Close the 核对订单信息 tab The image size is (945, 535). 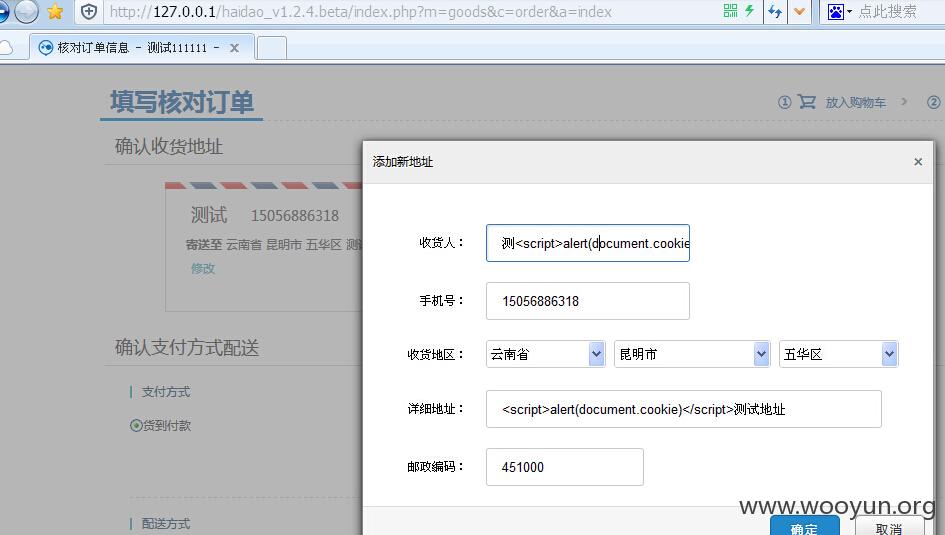(x=234, y=48)
